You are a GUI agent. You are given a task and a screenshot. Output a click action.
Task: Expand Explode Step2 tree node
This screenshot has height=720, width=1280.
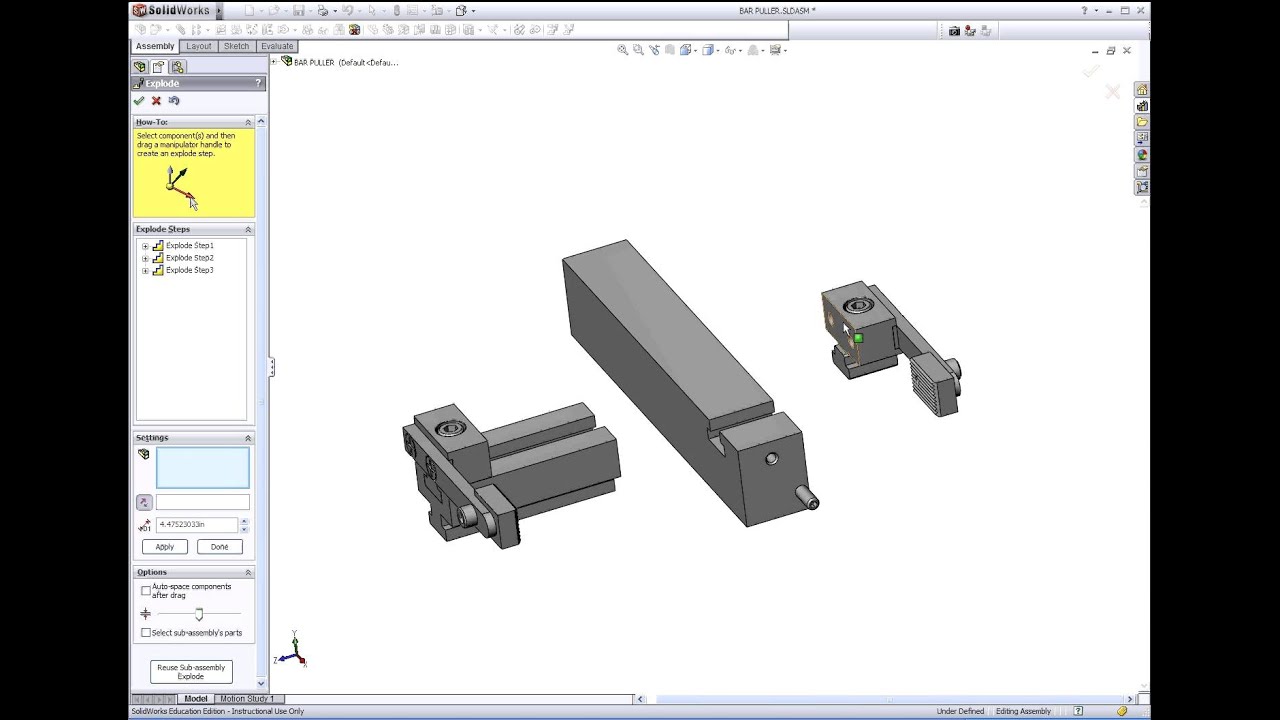point(145,258)
